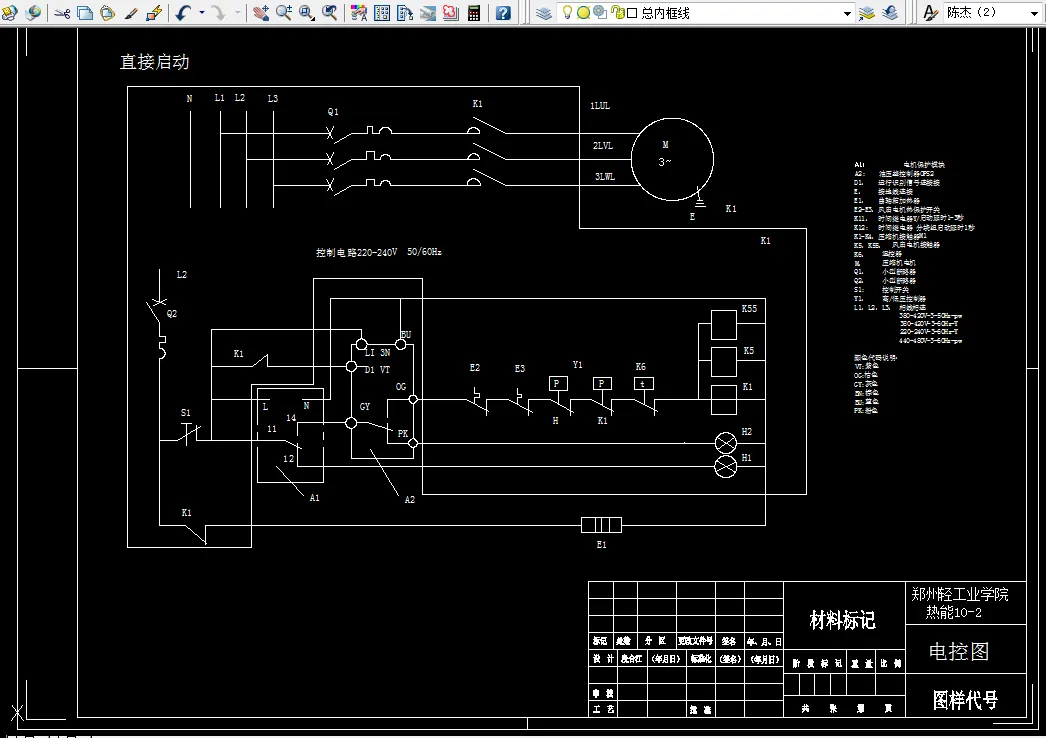Screen dimensions: 1046x738
Task: Select the Match Properties brush tool
Action: [131, 13]
